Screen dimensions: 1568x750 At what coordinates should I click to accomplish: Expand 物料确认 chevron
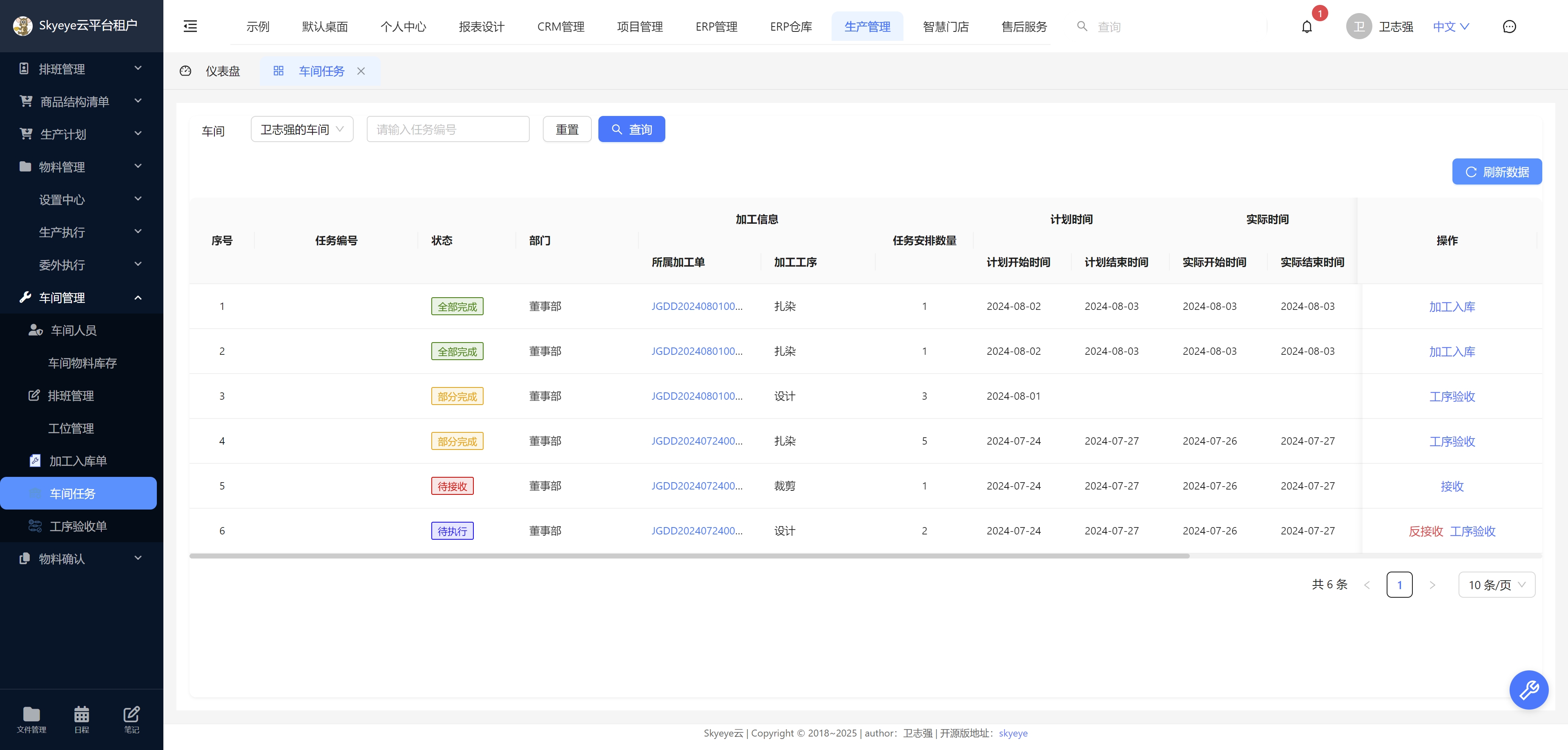tap(138, 558)
